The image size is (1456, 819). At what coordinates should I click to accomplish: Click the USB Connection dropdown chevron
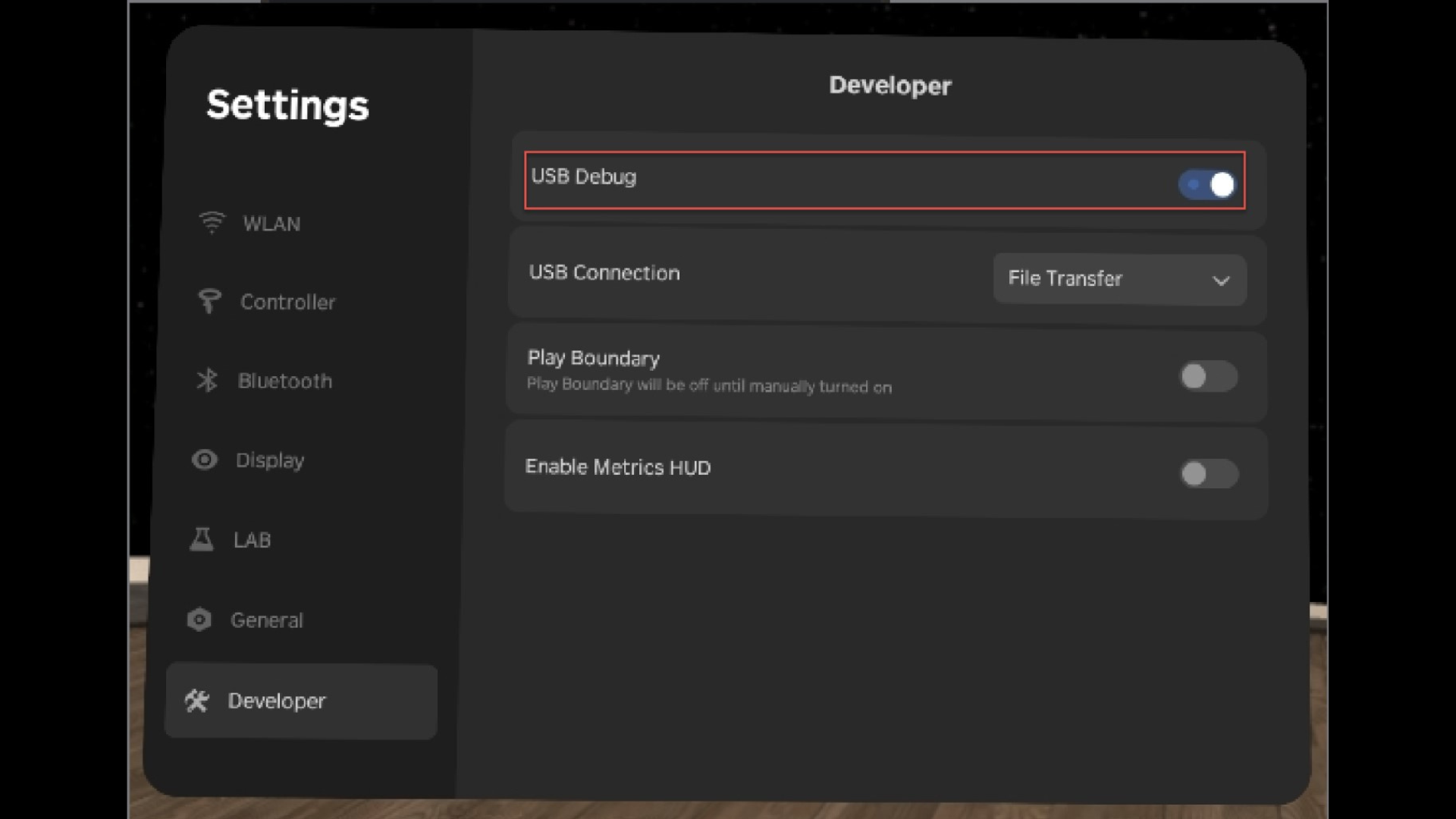click(1220, 281)
